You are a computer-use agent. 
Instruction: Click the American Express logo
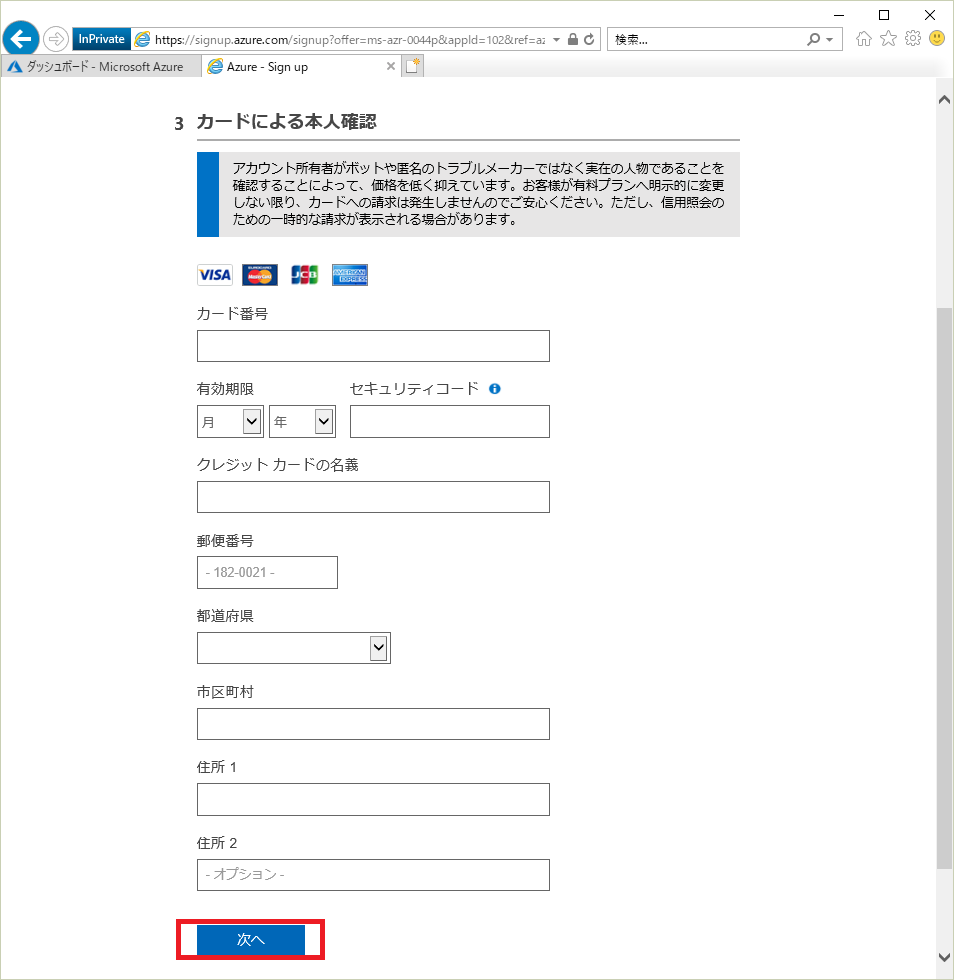(x=349, y=275)
